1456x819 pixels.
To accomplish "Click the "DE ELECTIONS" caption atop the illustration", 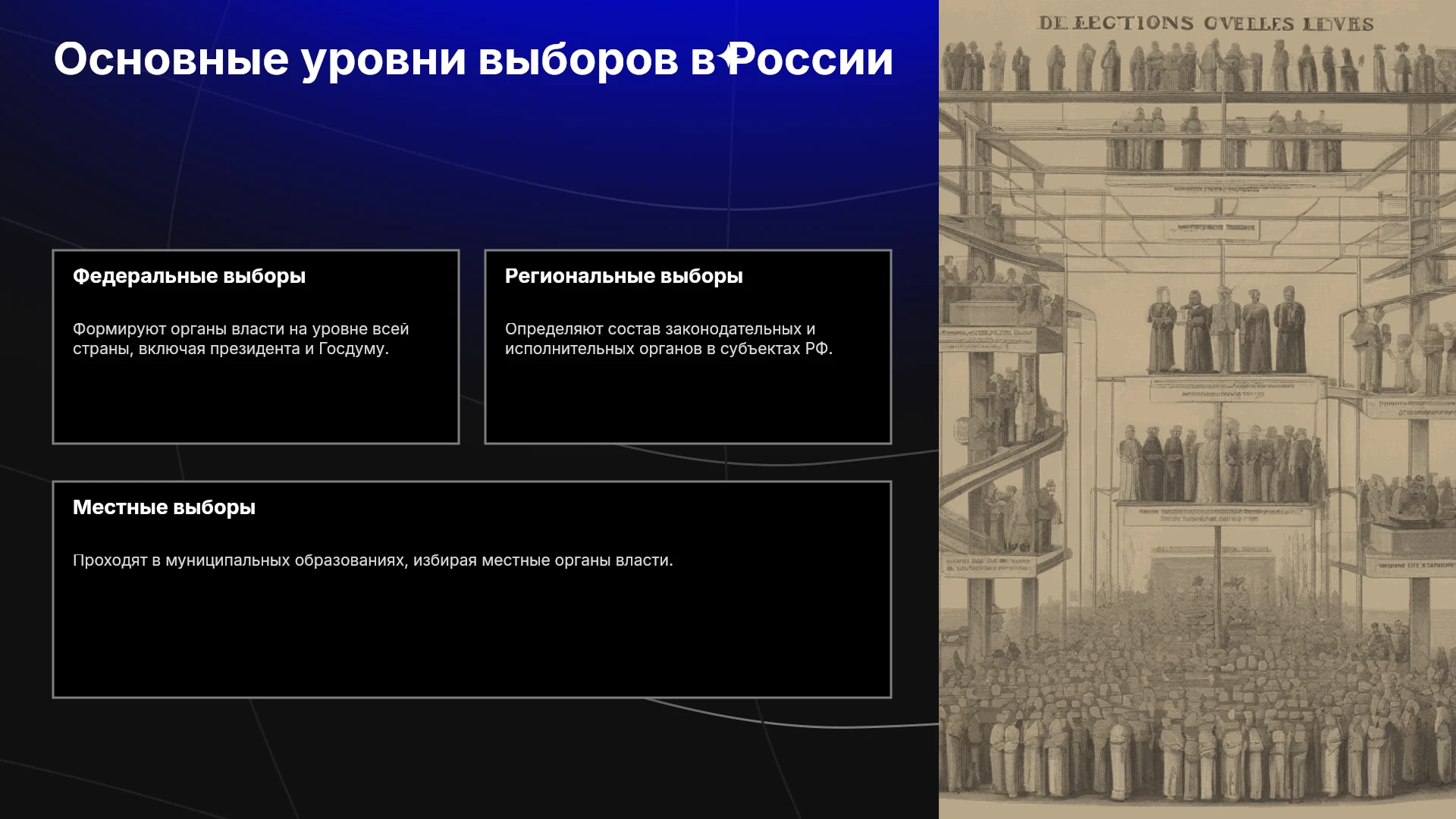I will tap(1206, 24).
